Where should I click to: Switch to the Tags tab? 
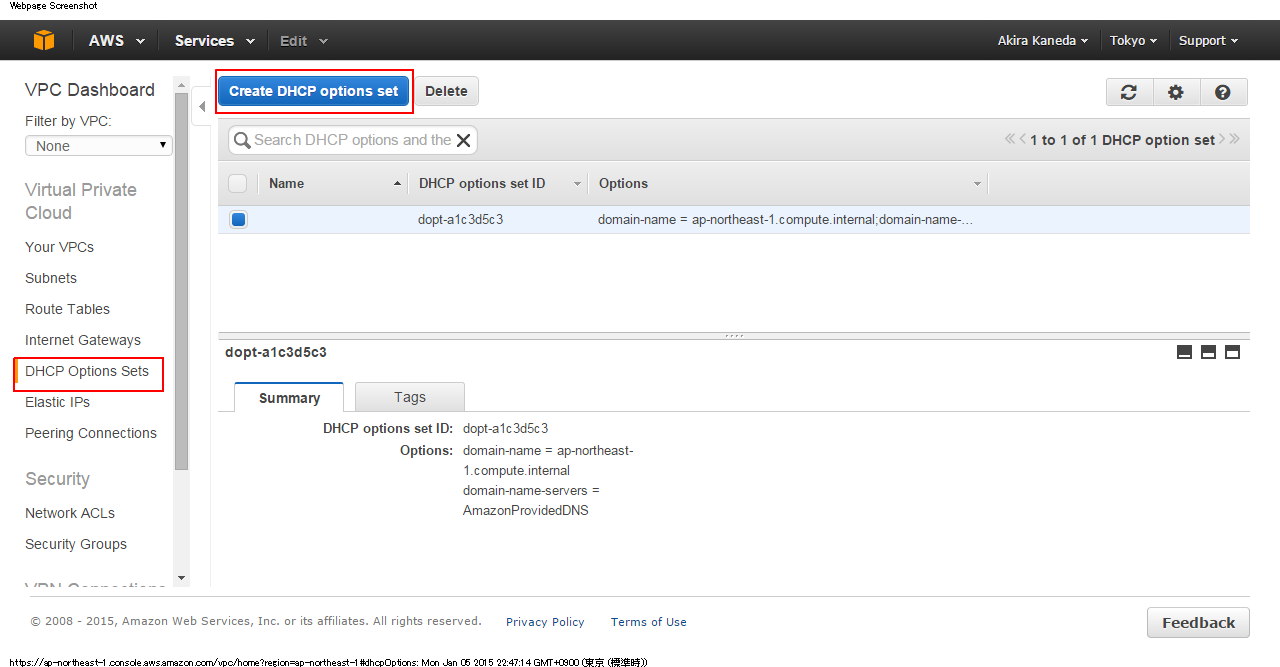[x=409, y=397]
